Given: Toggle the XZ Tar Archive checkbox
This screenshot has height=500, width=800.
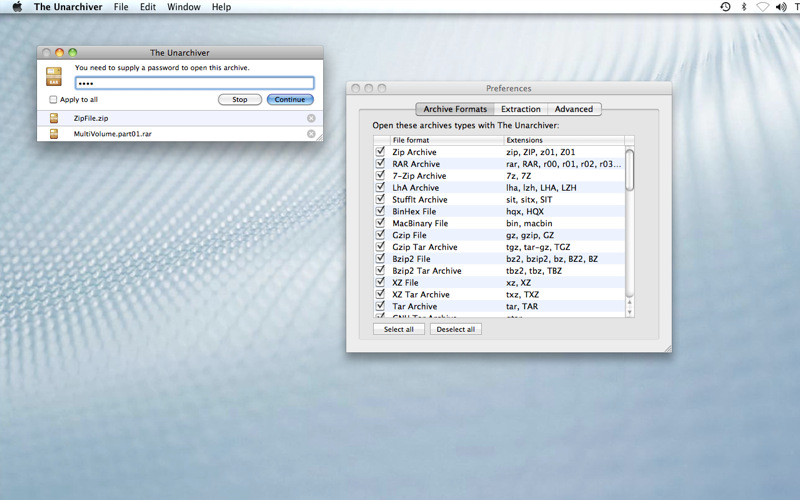Looking at the screenshot, I should pyautogui.click(x=380, y=294).
